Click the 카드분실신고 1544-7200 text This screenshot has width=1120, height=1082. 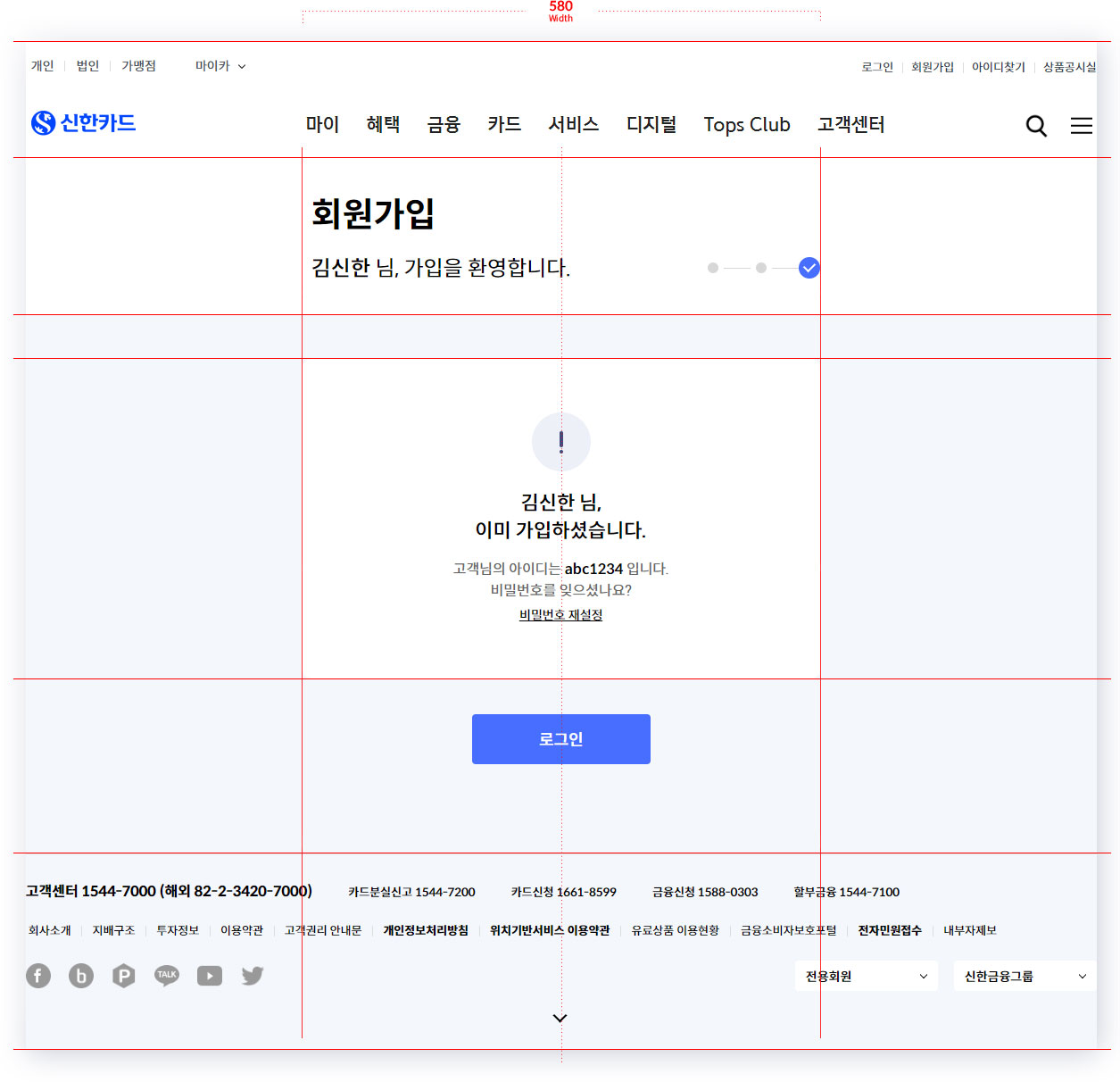point(411,892)
